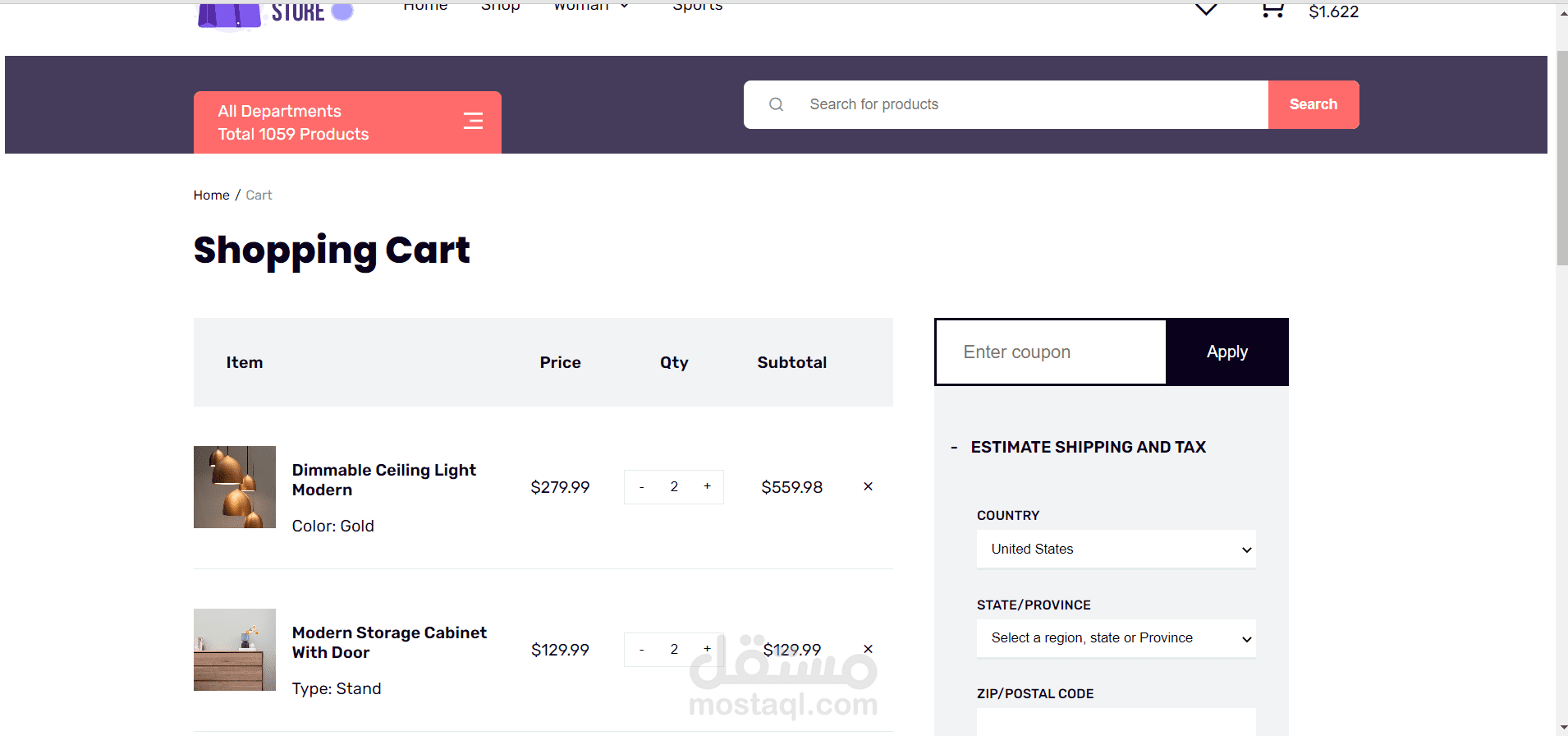
Task: Go to Home via breadcrumb
Action: (x=211, y=195)
